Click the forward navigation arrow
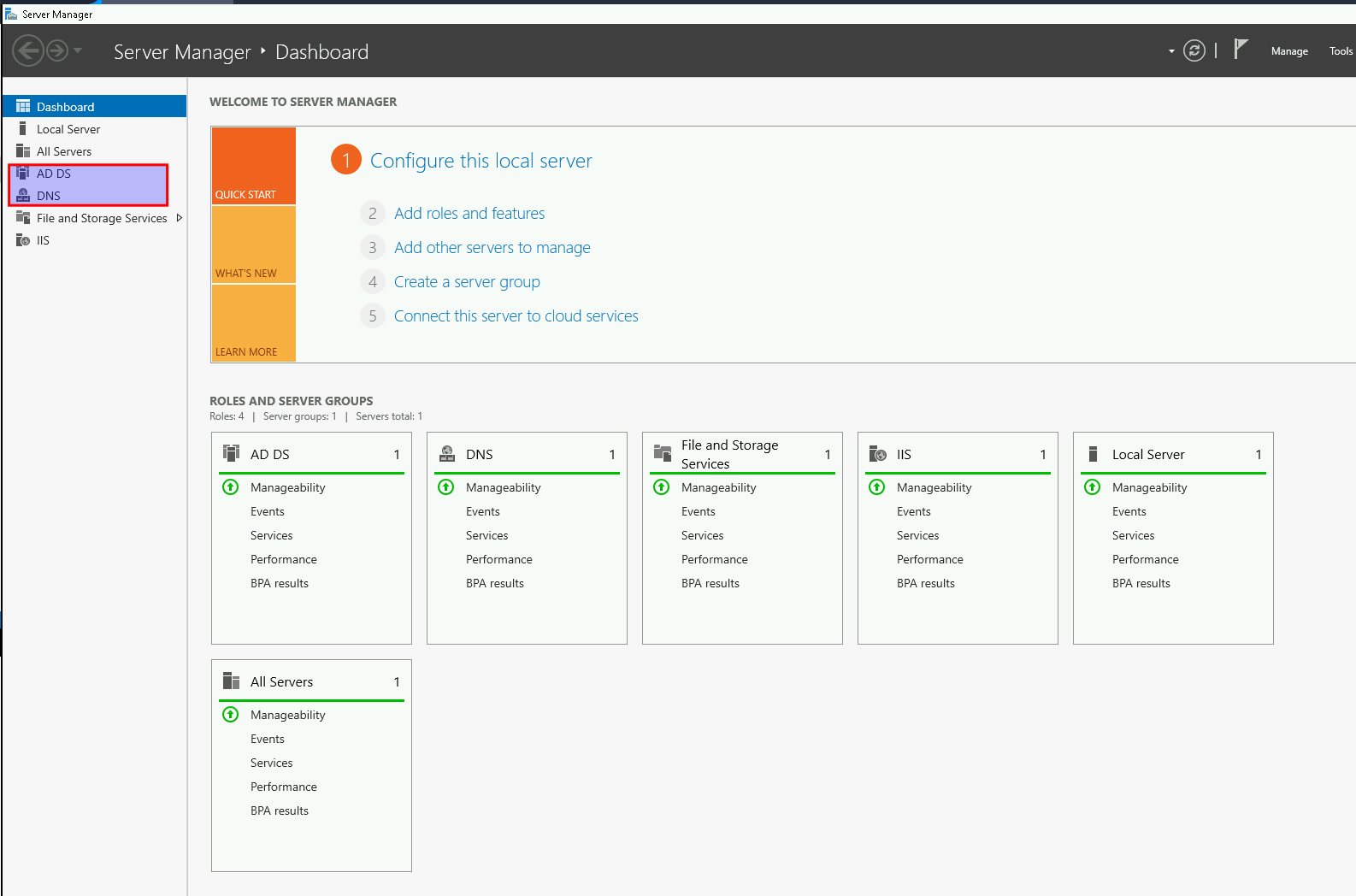Screen dimensions: 1356x896 pos(57,50)
